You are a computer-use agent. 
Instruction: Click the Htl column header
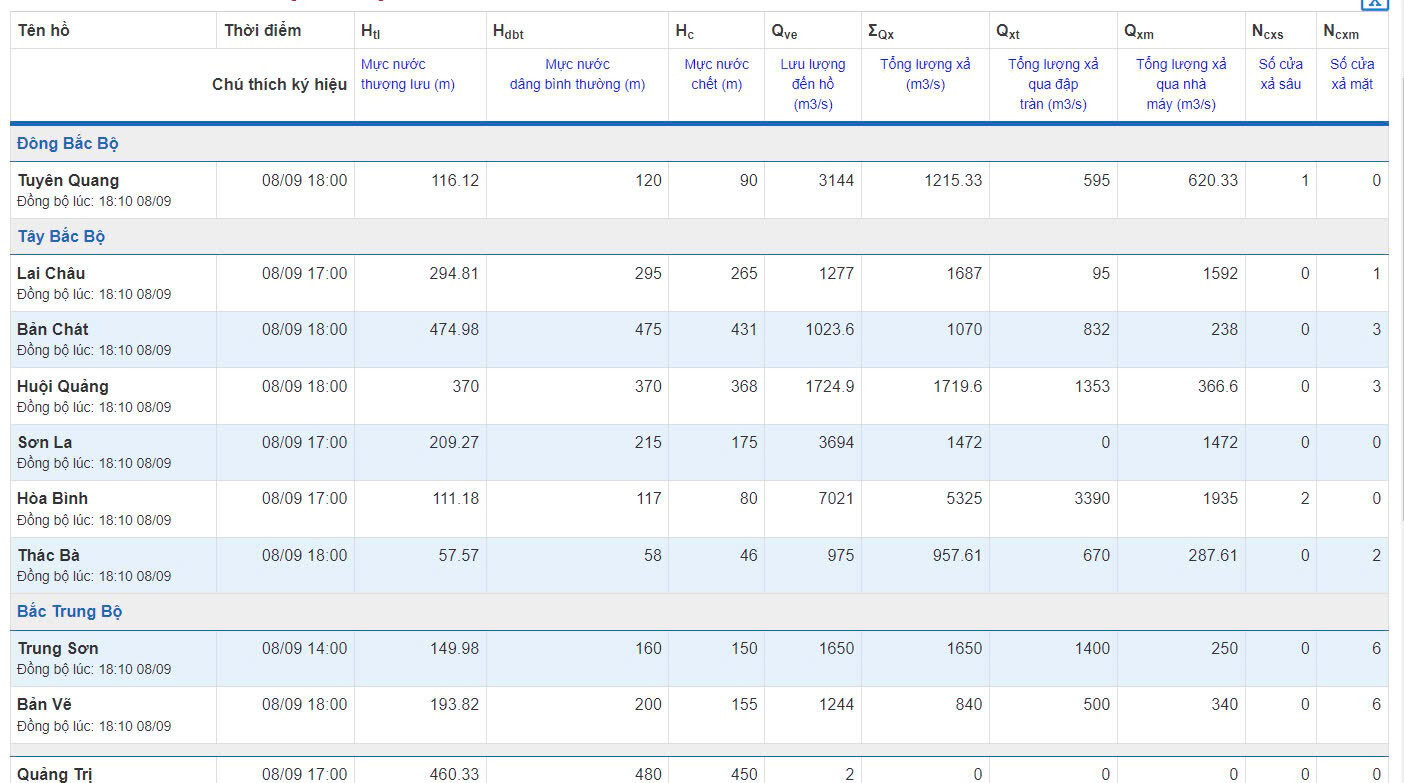371,32
